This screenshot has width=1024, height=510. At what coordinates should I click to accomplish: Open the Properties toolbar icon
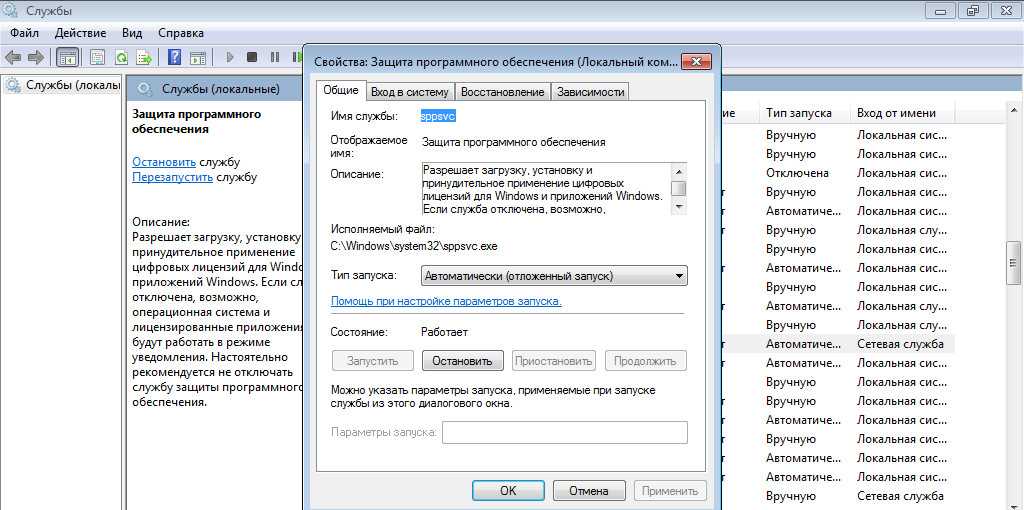click(x=97, y=57)
